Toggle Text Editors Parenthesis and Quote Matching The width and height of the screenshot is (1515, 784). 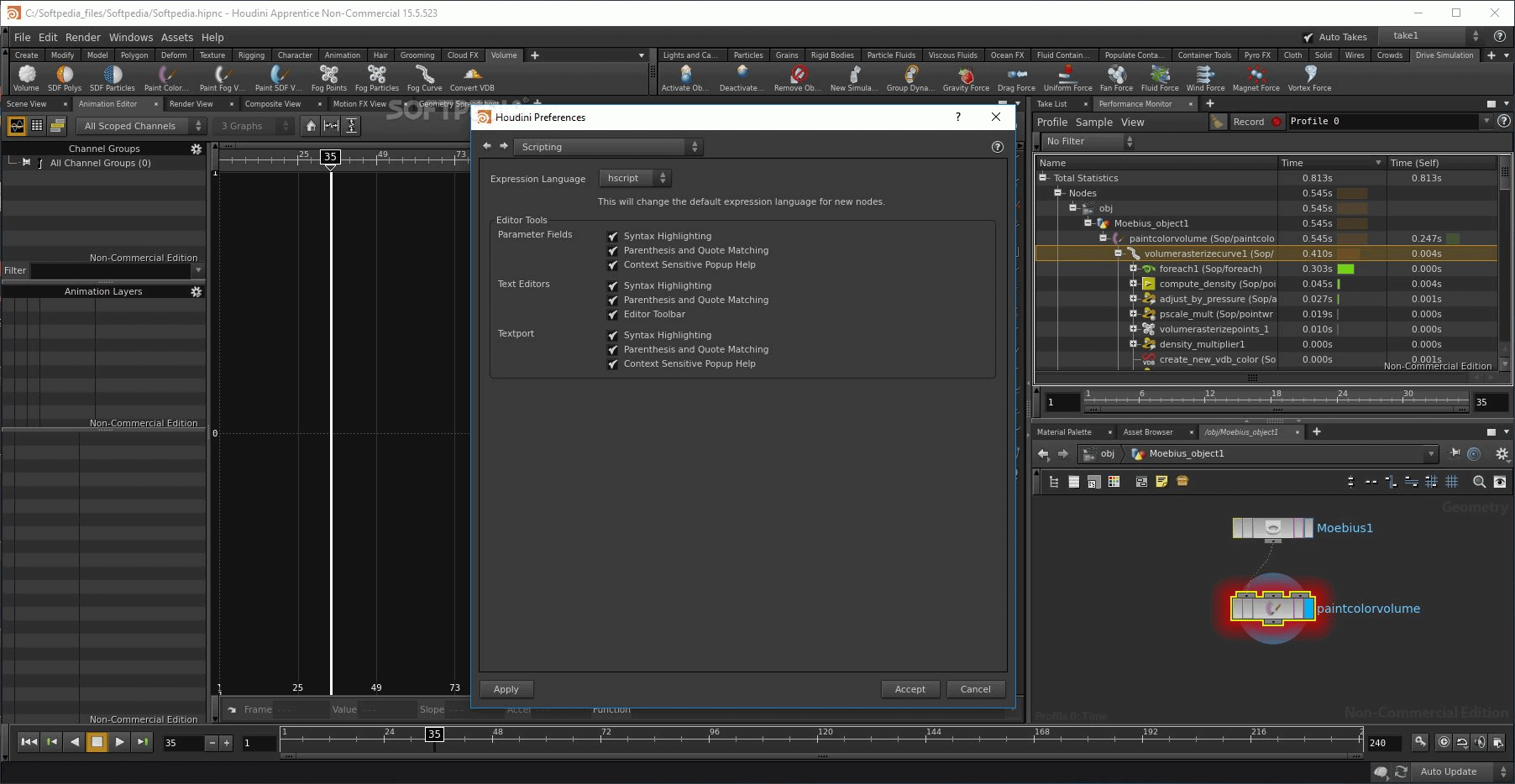[x=612, y=301]
